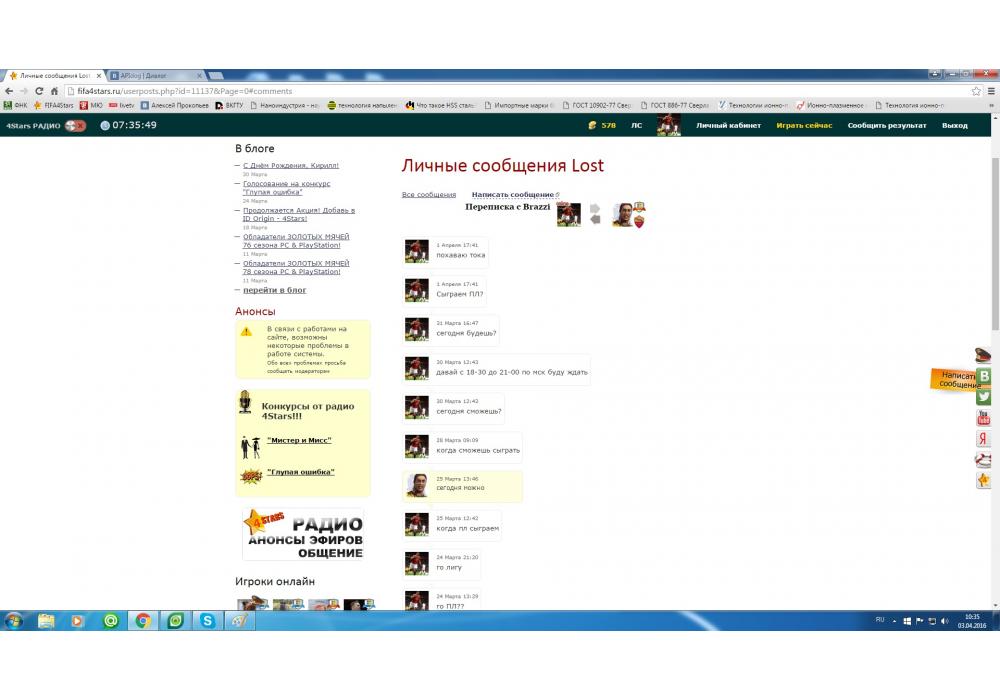Image resolution: width=1000 pixels, height=700 pixels.
Task: Click the Радио Анонсы Эфиров banner
Action: click(x=303, y=535)
